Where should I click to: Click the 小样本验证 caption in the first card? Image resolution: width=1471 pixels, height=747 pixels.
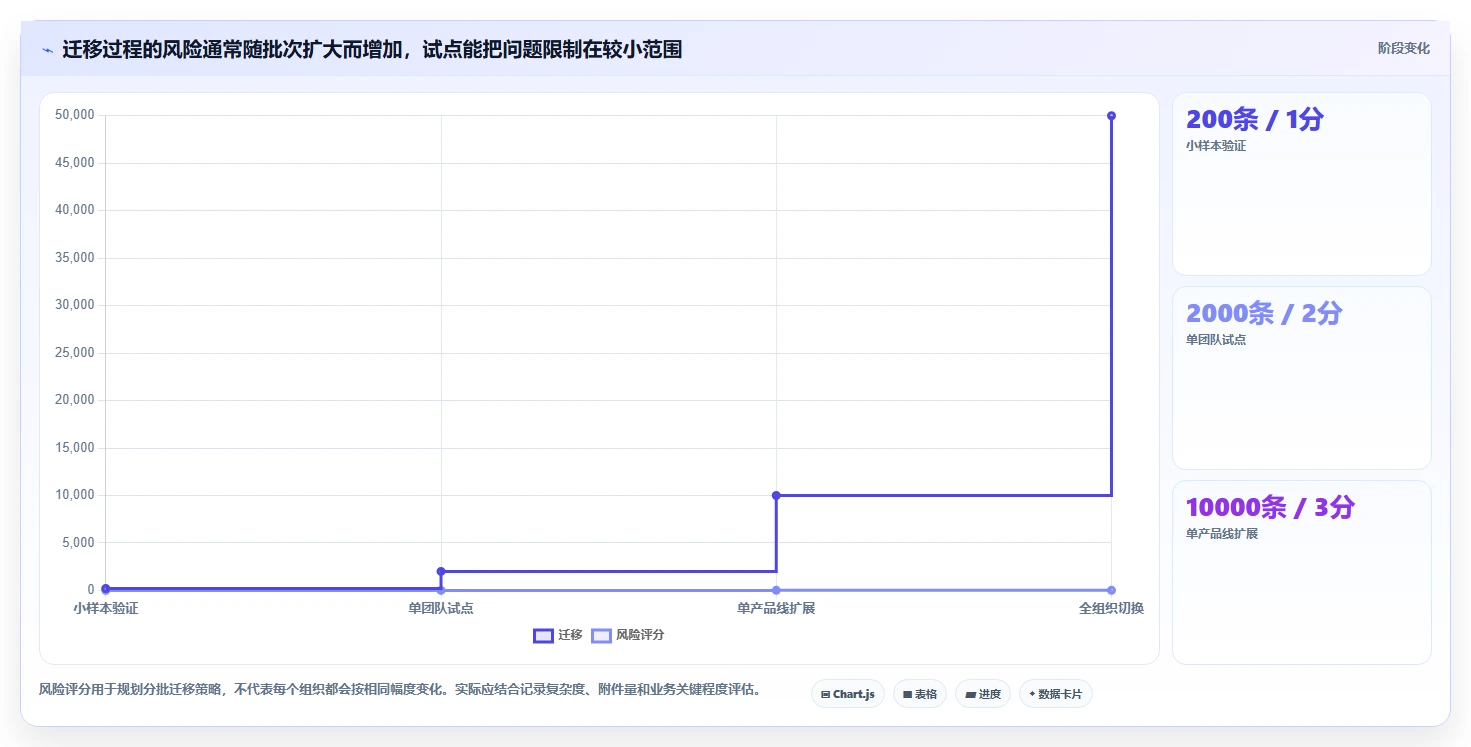click(x=1216, y=146)
